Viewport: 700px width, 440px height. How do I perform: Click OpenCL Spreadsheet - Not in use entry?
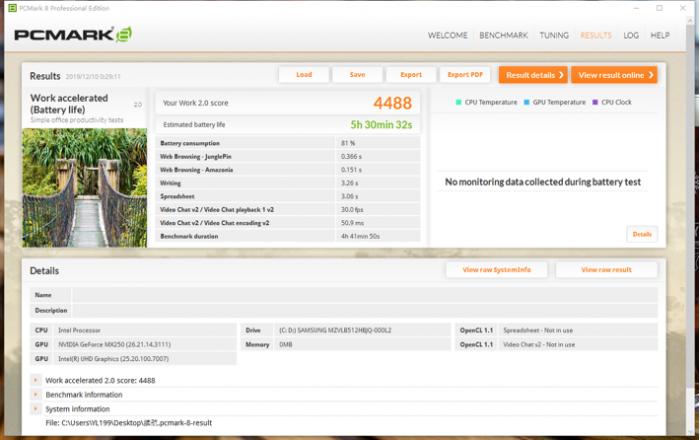538,330
